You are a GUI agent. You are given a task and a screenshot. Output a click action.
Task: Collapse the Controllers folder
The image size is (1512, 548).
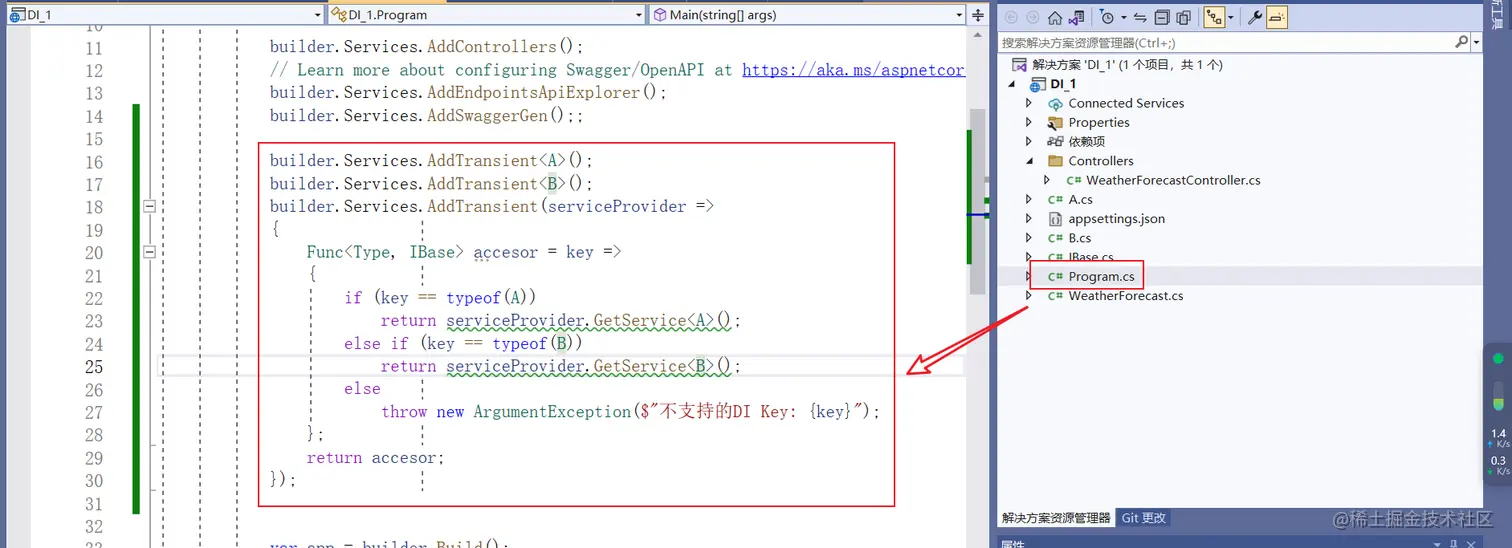pyautogui.click(x=1029, y=161)
